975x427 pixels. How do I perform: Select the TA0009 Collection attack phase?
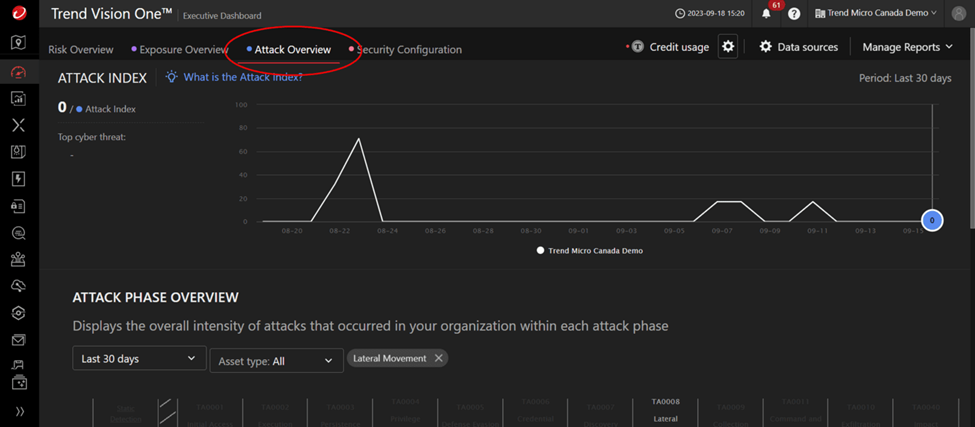point(731,415)
